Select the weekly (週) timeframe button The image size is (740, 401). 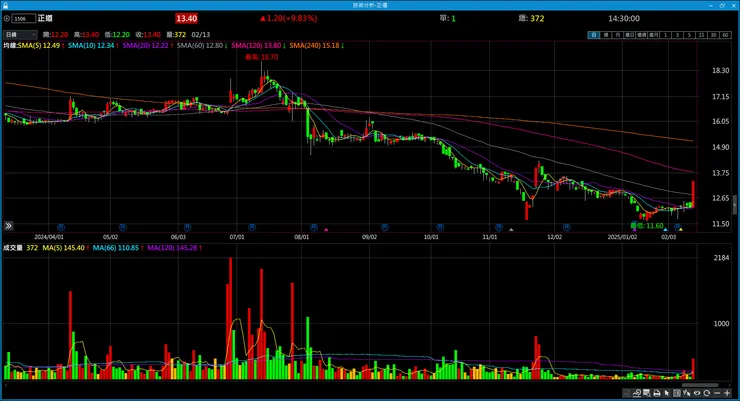coord(606,35)
